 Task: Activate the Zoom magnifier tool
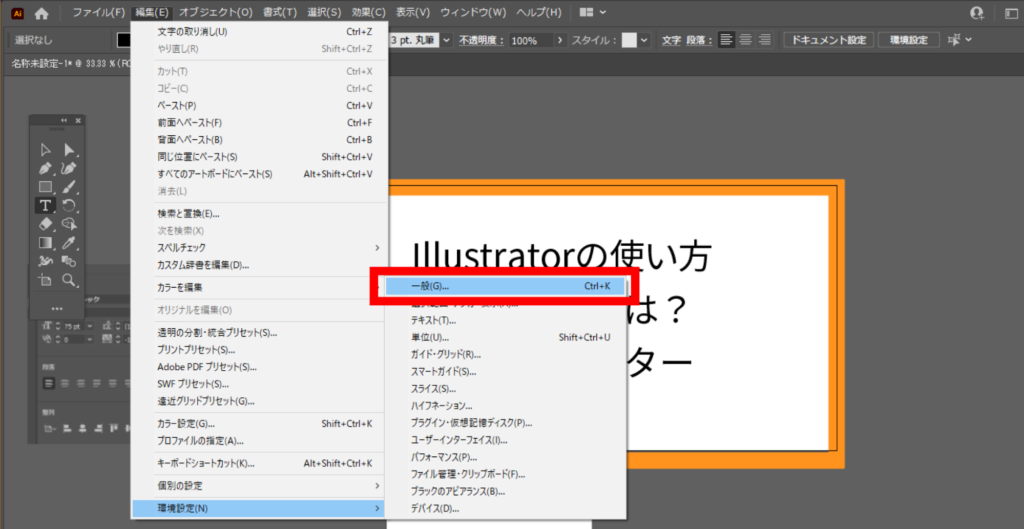click(x=69, y=281)
